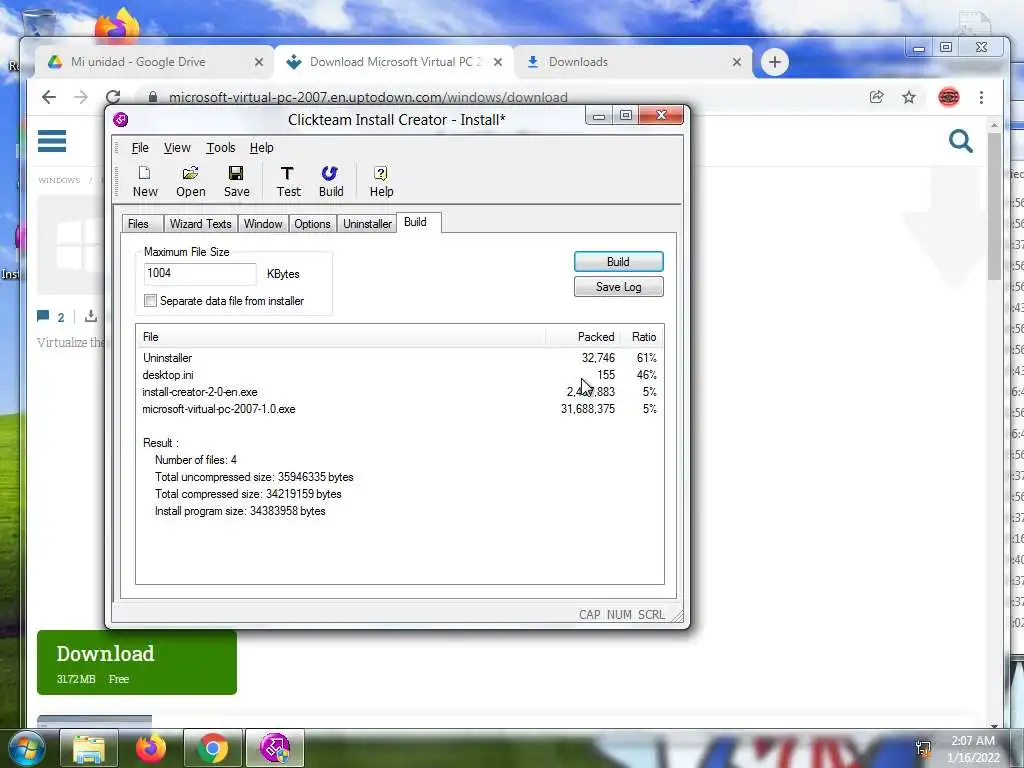Click the File column header

coord(341,337)
